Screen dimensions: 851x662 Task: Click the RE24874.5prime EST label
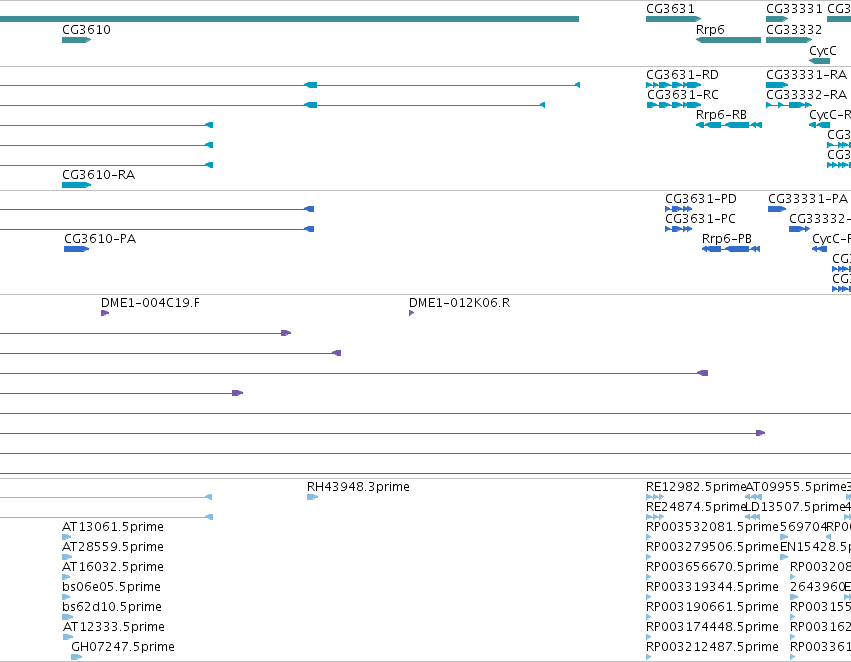pyautogui.click(x=696, y=507)
